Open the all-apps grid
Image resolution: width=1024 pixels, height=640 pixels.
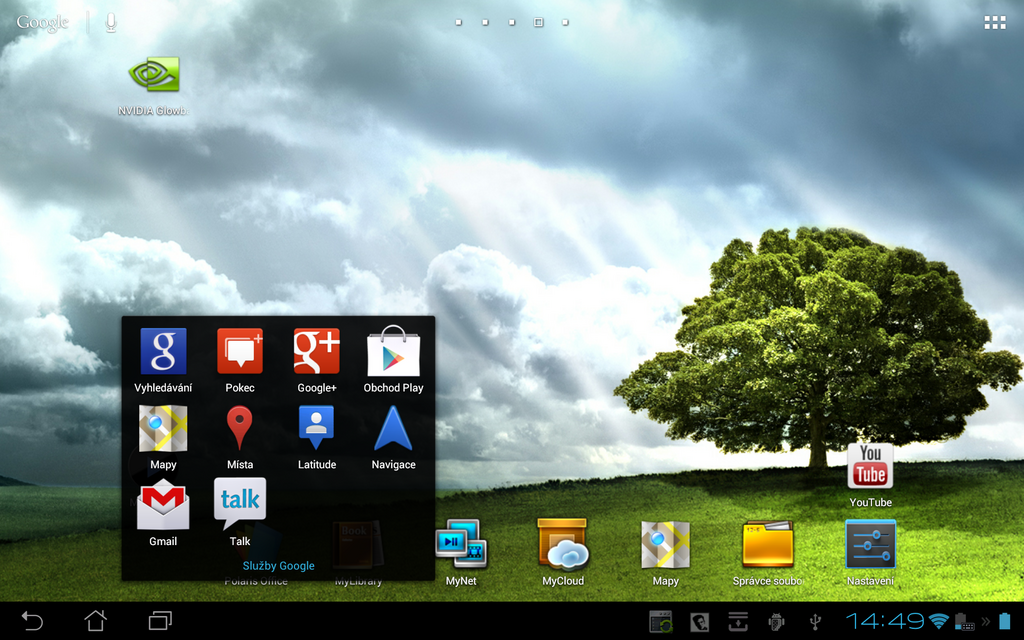994,21
